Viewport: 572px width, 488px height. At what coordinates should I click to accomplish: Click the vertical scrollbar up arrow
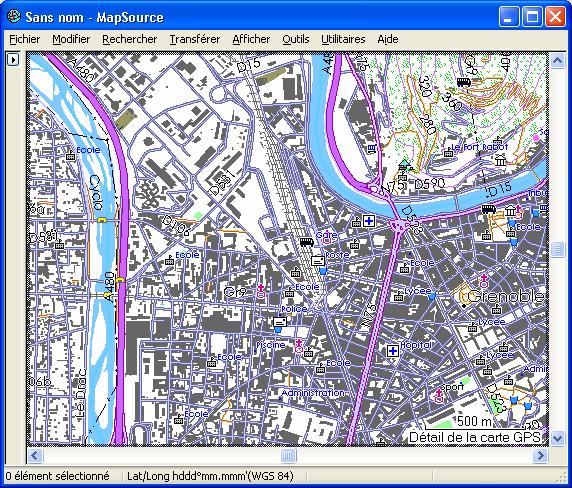coord(557,60)
